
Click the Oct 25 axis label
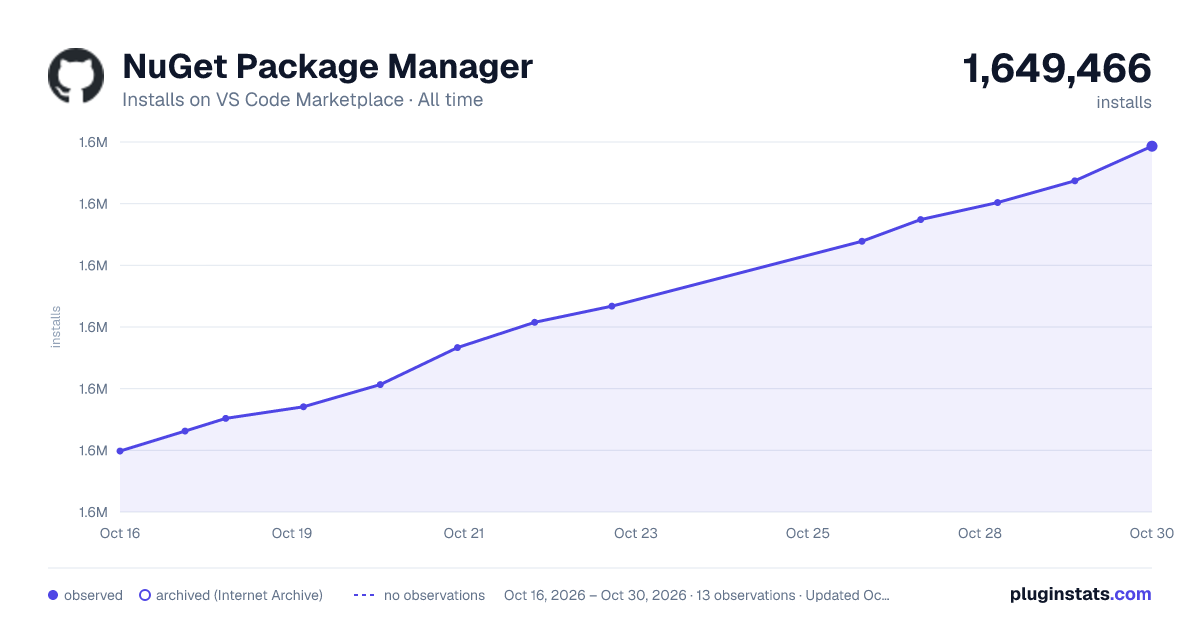(x=808, y=533)
